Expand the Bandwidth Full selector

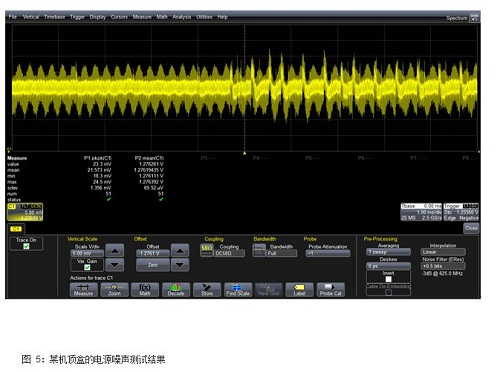tap(281, 253)
